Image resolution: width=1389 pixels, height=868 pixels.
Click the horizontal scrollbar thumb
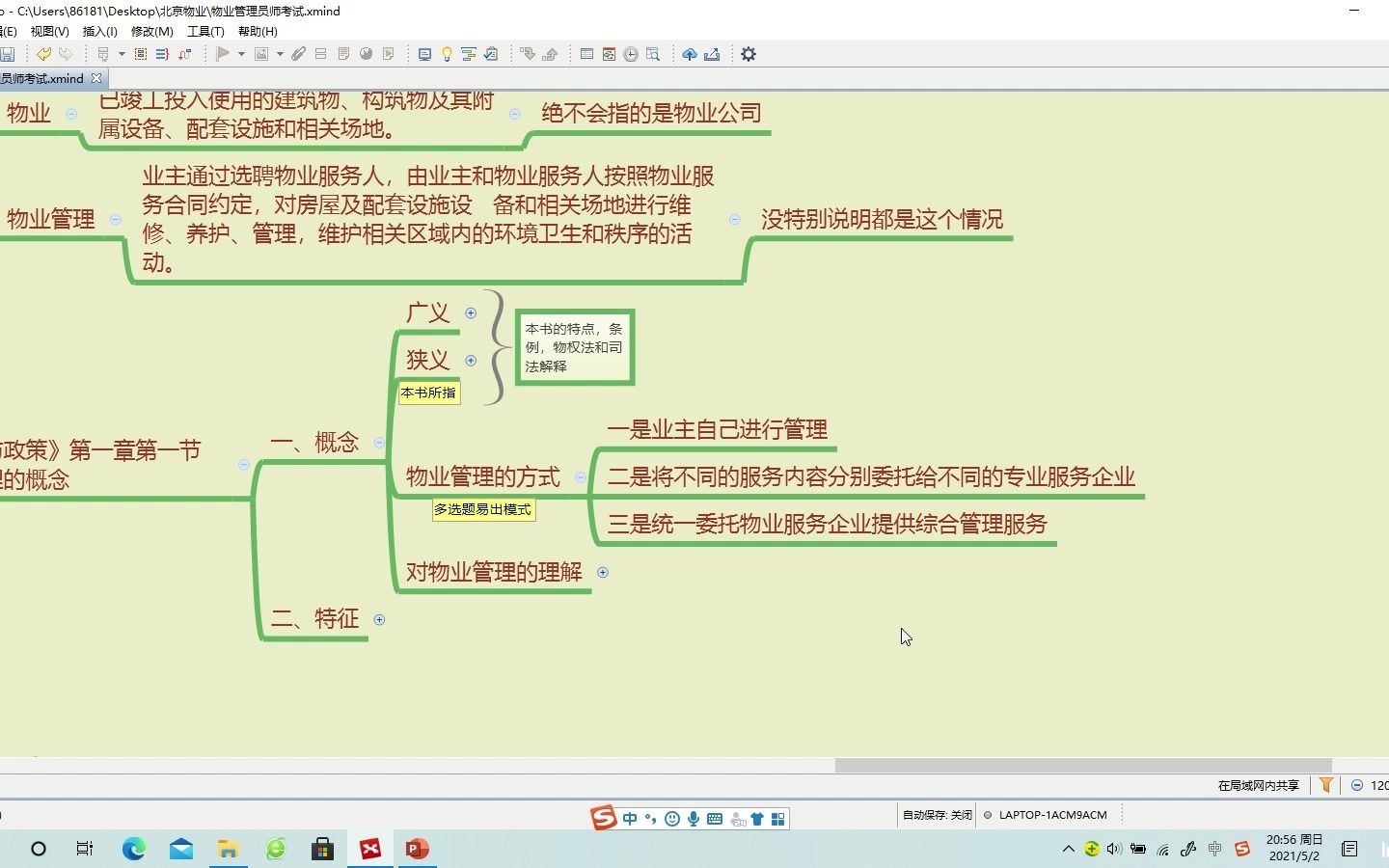[1082, 765]
